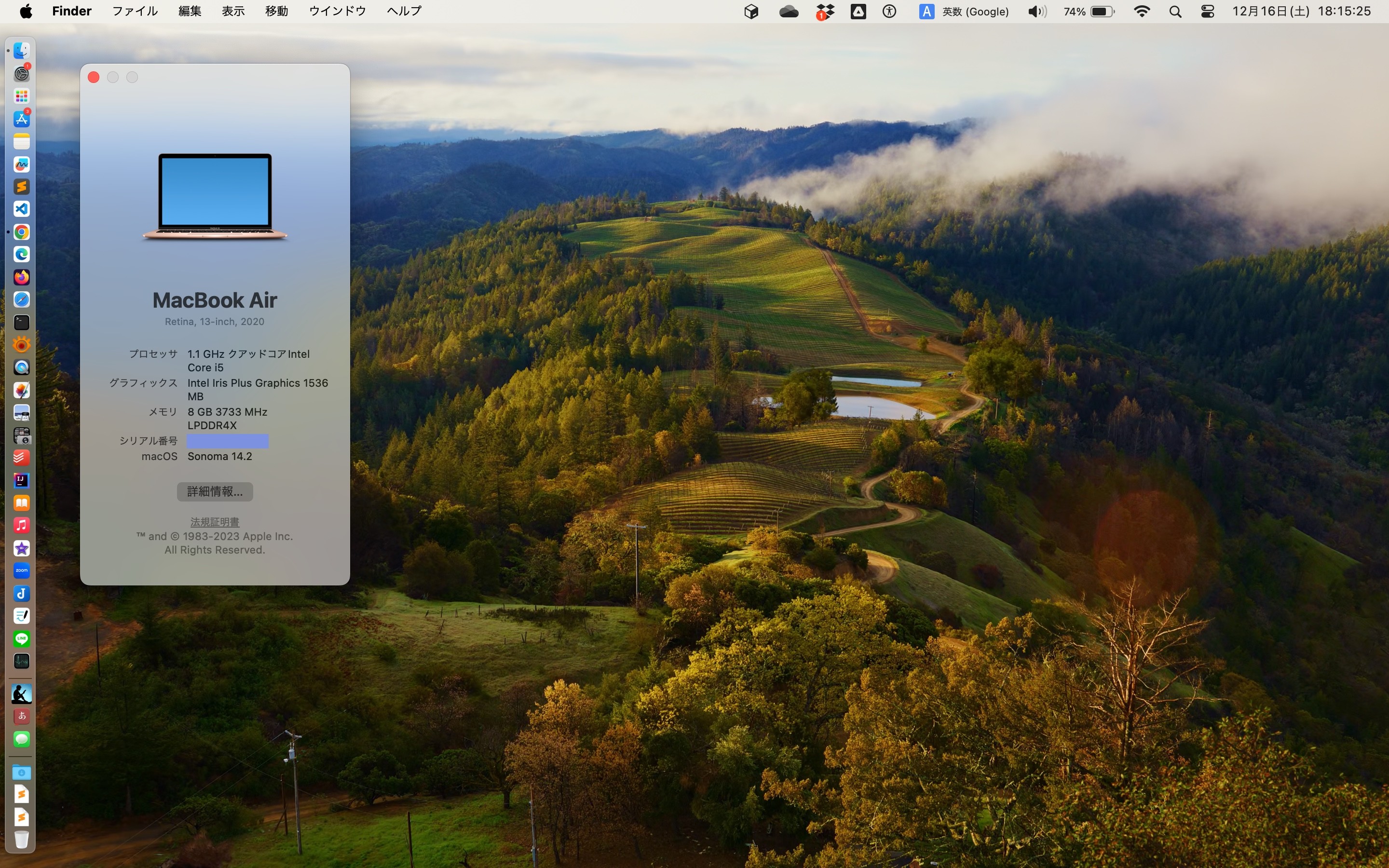
Task: Open Todoist from the Dock
Action: tap(22, 458)
